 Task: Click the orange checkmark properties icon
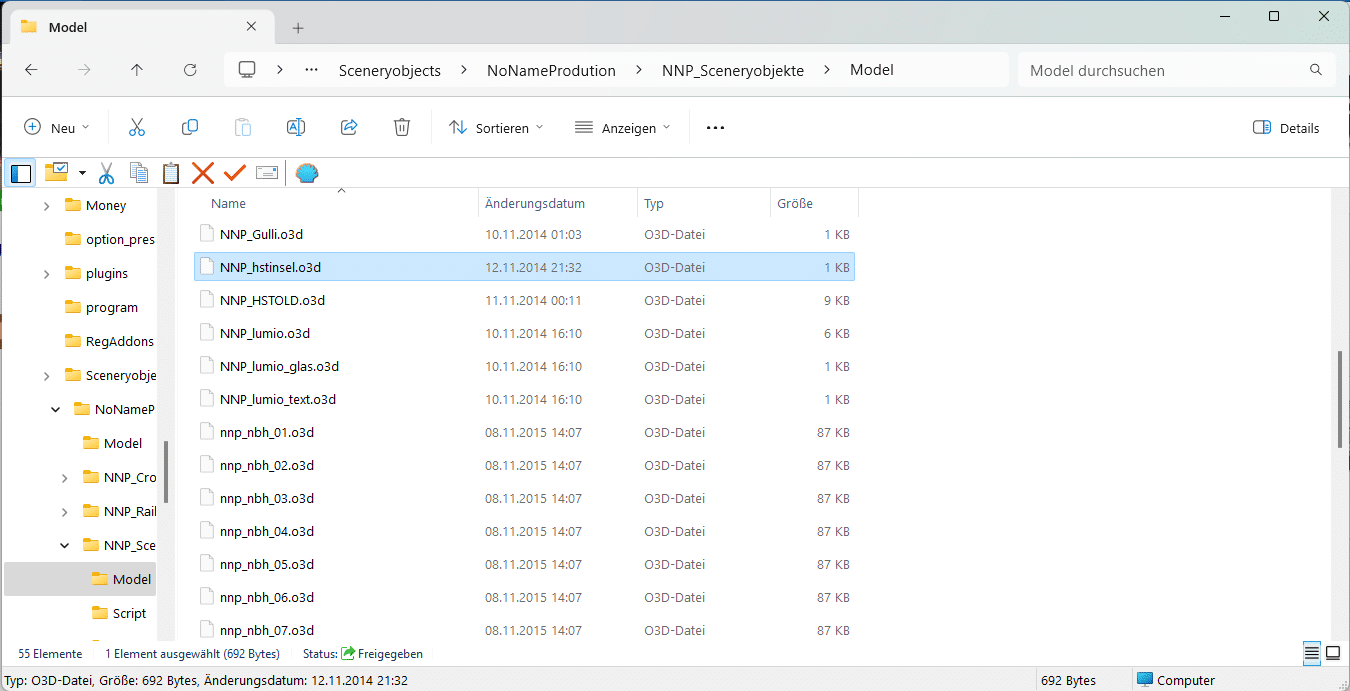pos(235,173)
